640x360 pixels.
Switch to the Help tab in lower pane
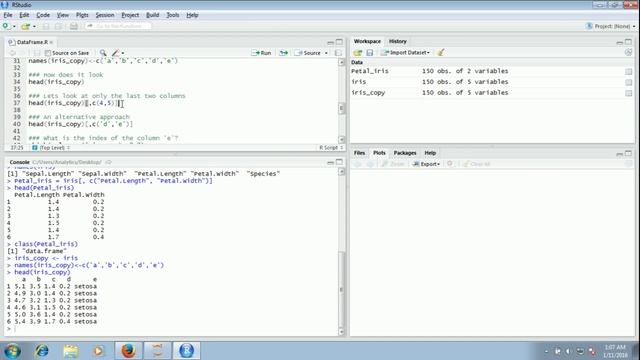(430, 153)
